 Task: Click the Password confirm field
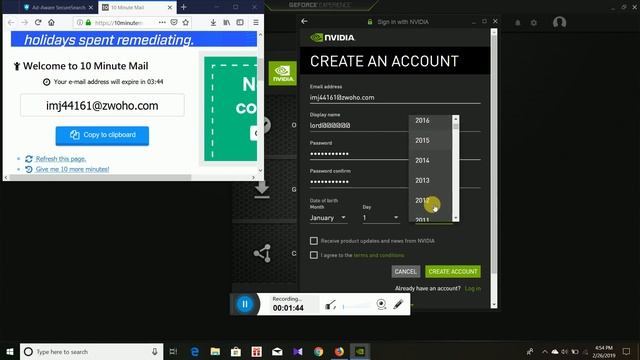click(x=359, y=182)
